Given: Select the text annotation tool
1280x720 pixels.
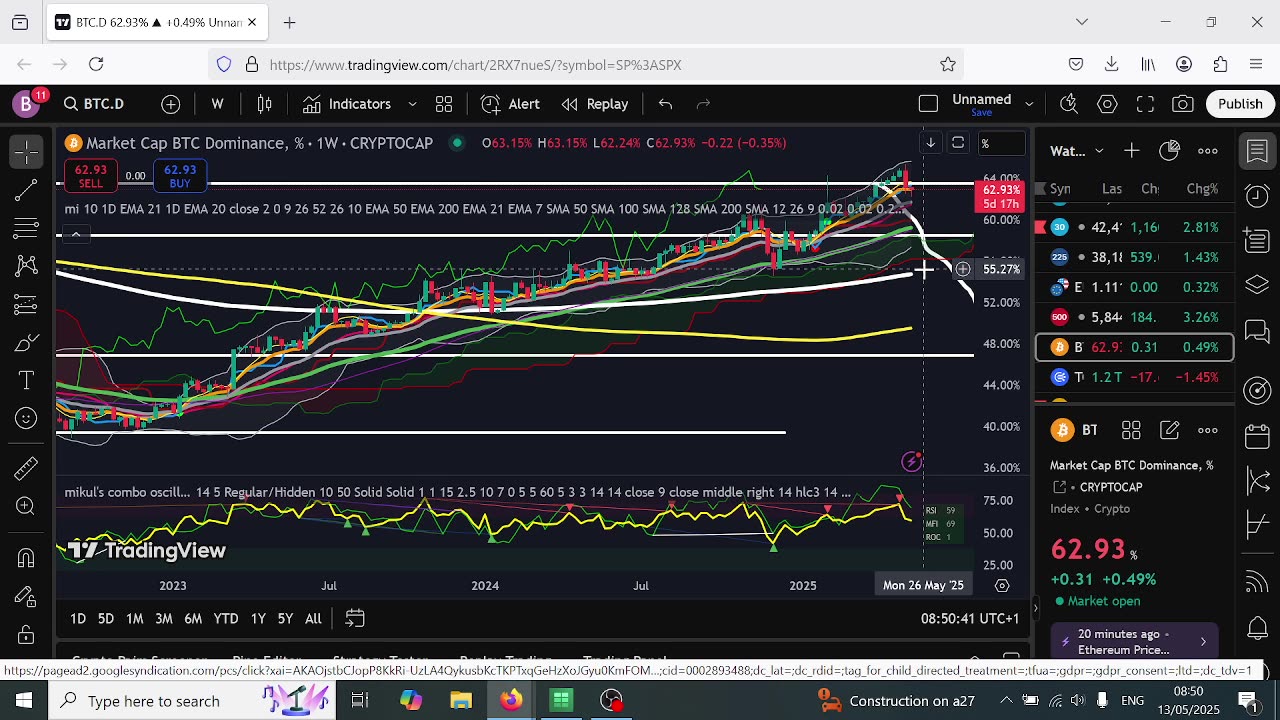Looking at the screenshot, I should (27, 381).
